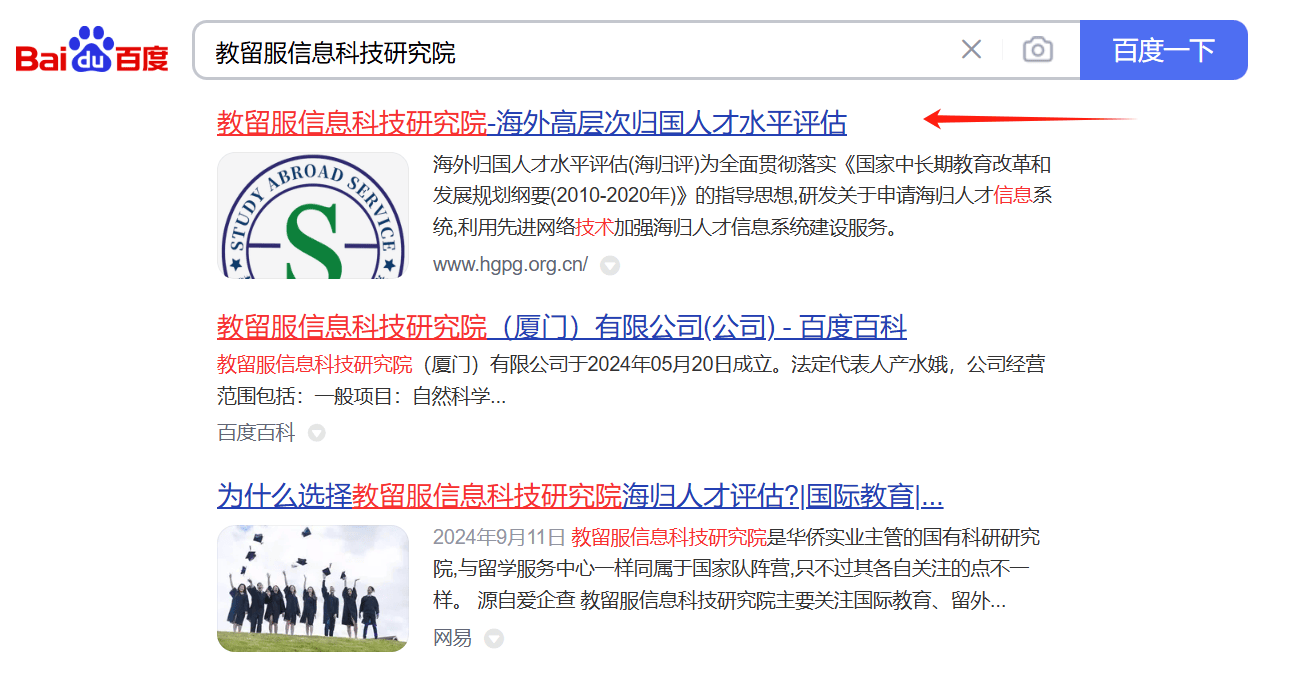This screenshot has height=685, width=1297.
Task: Click the camera icon for image search
Action: [x=1037, y=48]
